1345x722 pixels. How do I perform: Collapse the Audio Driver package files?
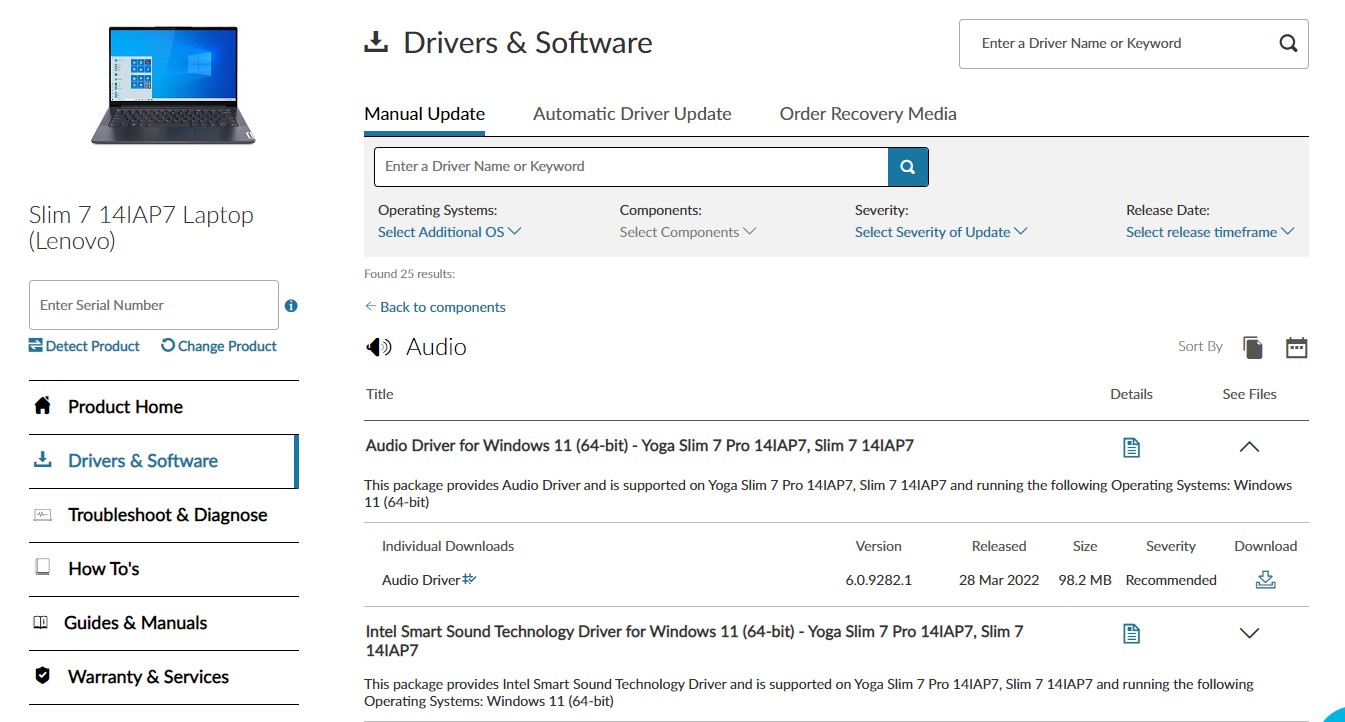1249,447
